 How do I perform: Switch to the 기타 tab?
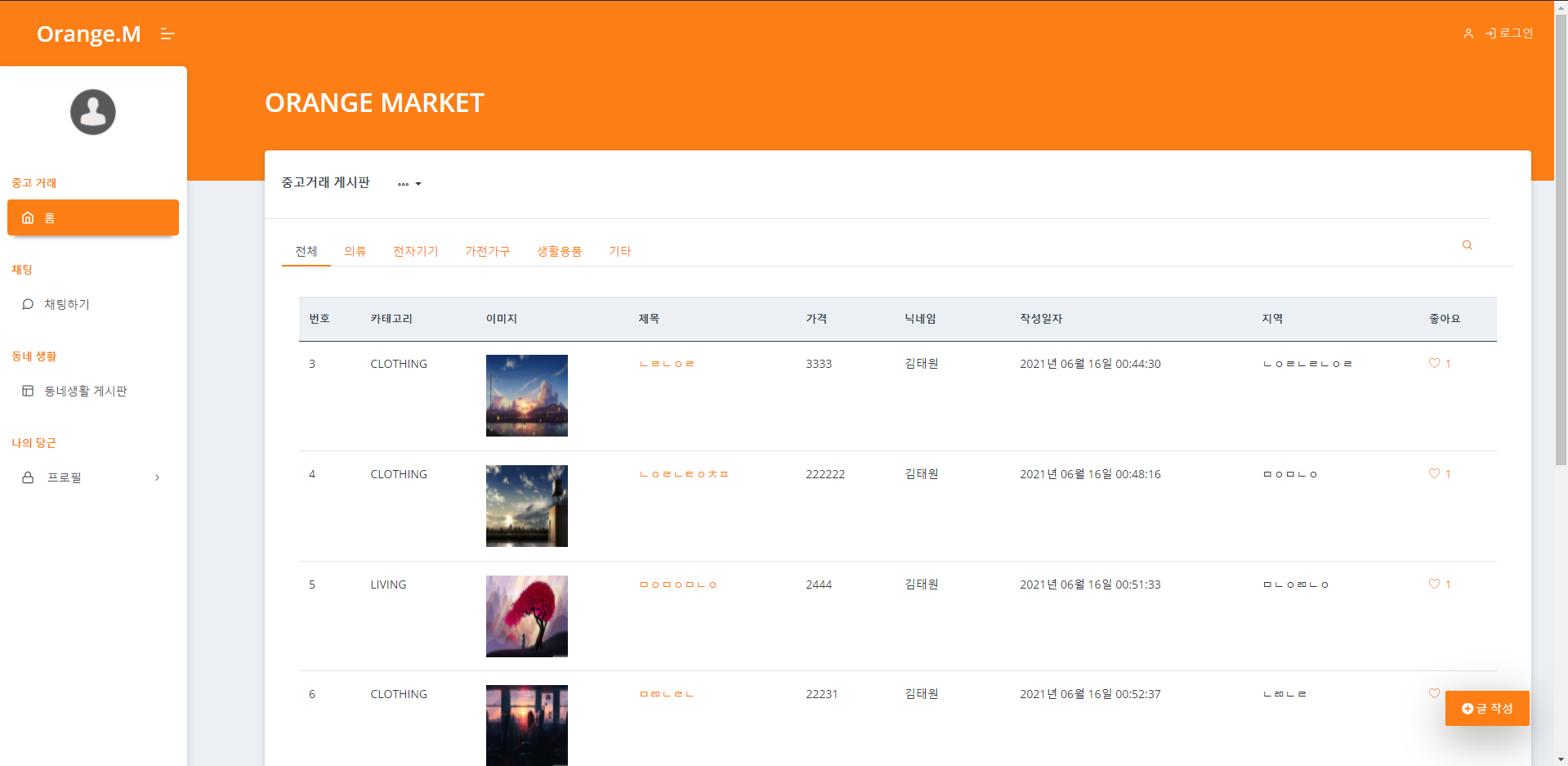pyautogui.click(x=620, y=251)
